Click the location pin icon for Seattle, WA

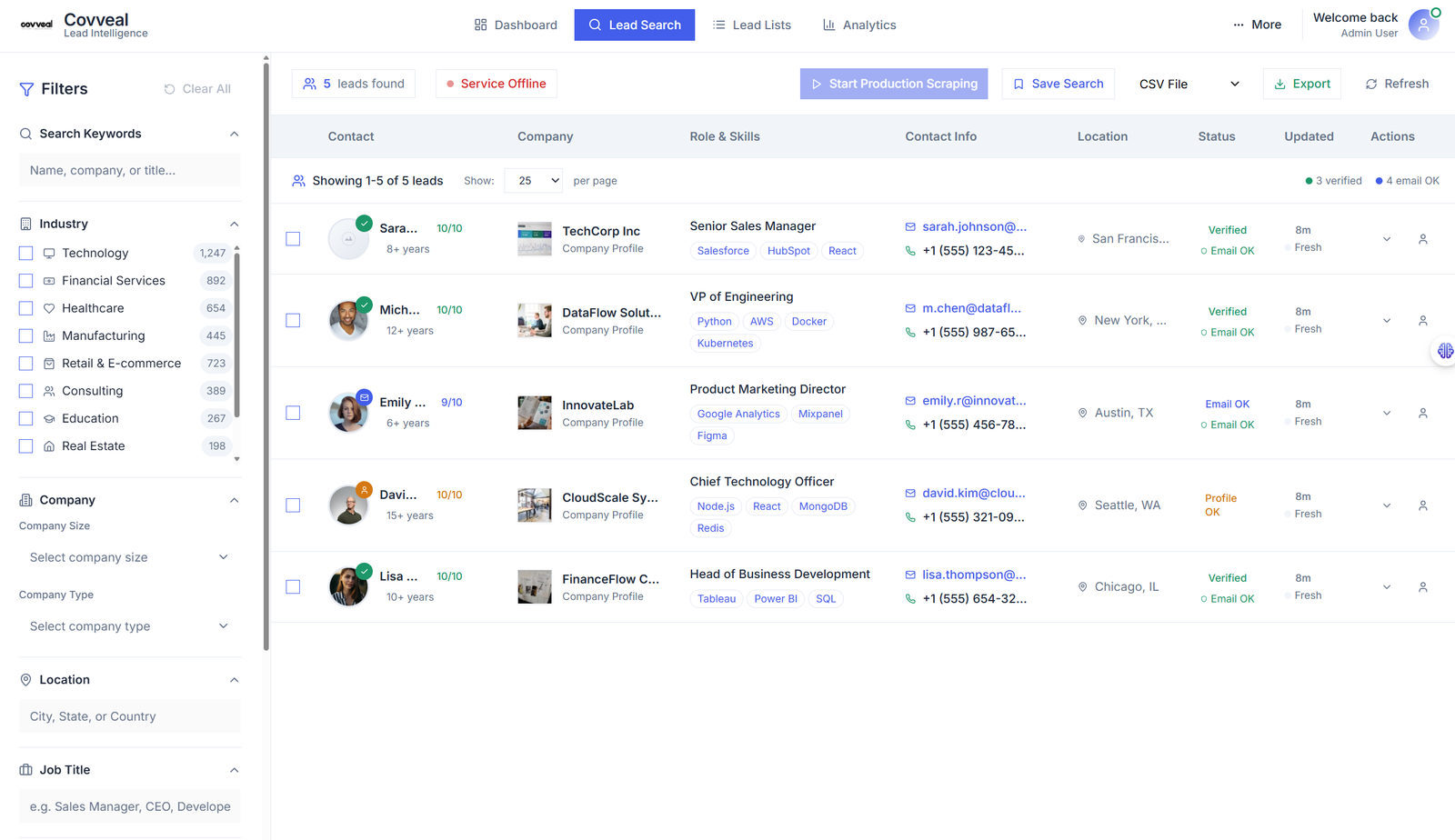pyautogui.click(x=1082, y=505)
